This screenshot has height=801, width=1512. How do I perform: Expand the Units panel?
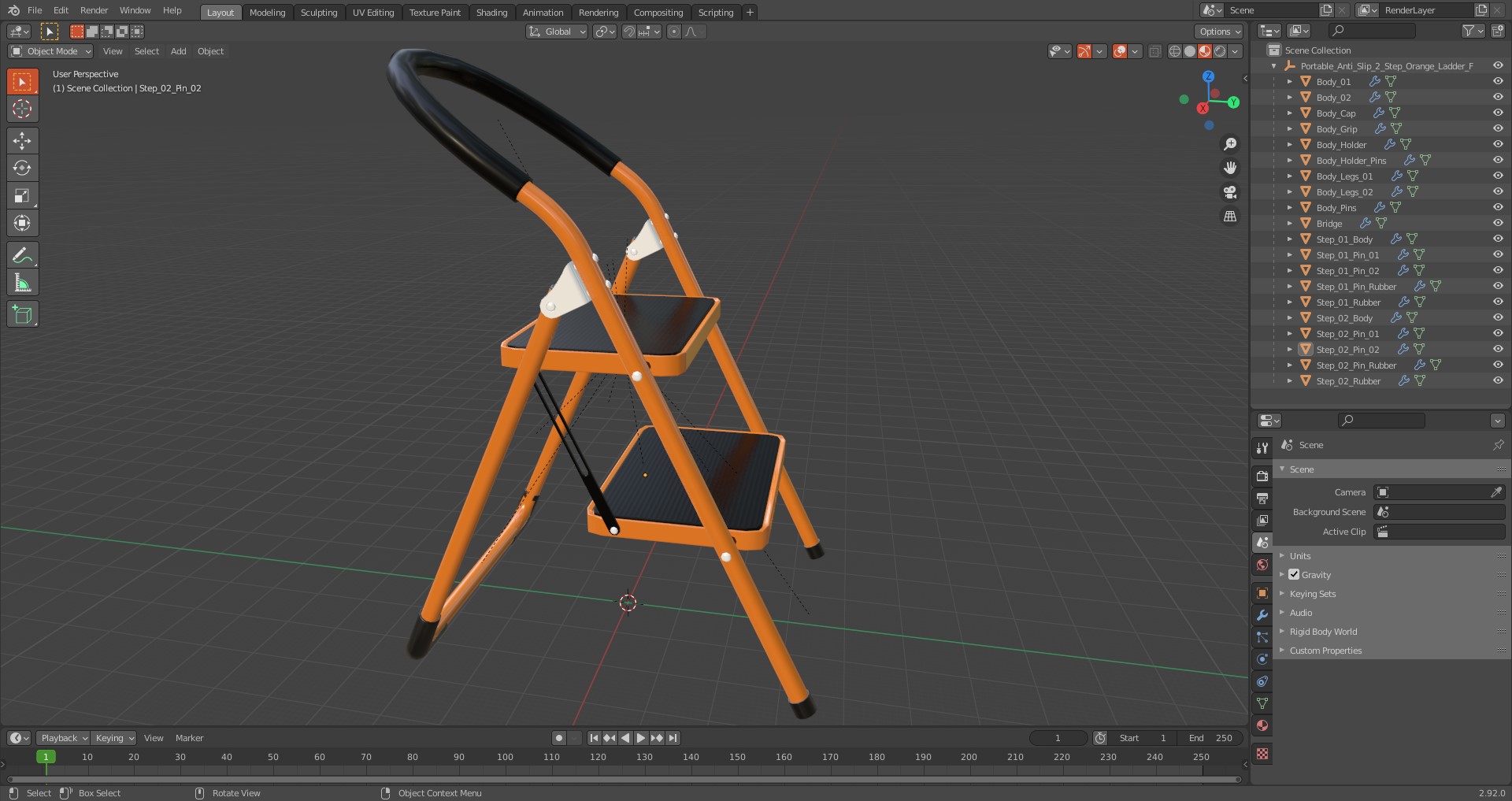pos(1300,556)
